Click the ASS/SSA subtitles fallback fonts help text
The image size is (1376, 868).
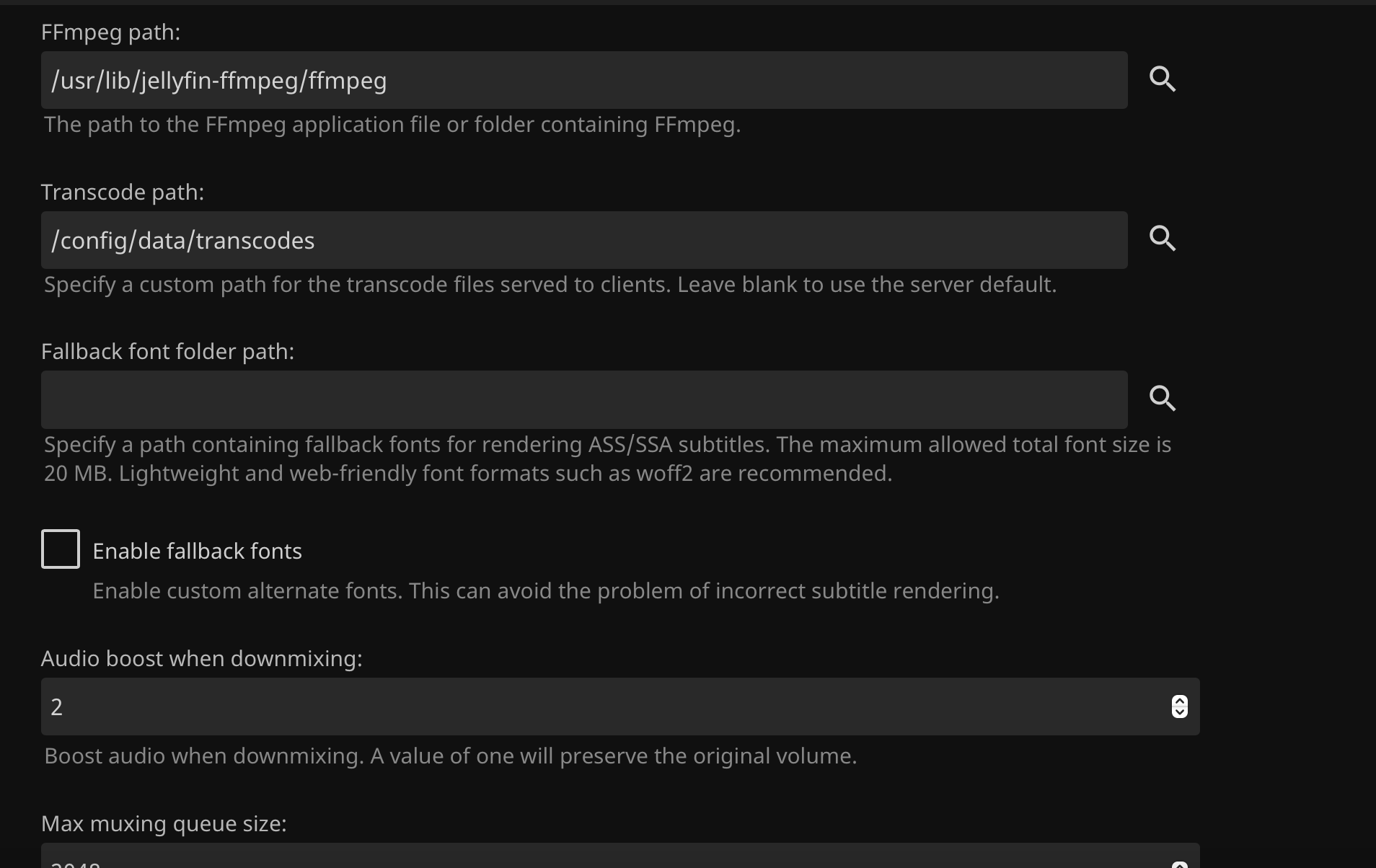pyautogui.click(x=607, y=459)
